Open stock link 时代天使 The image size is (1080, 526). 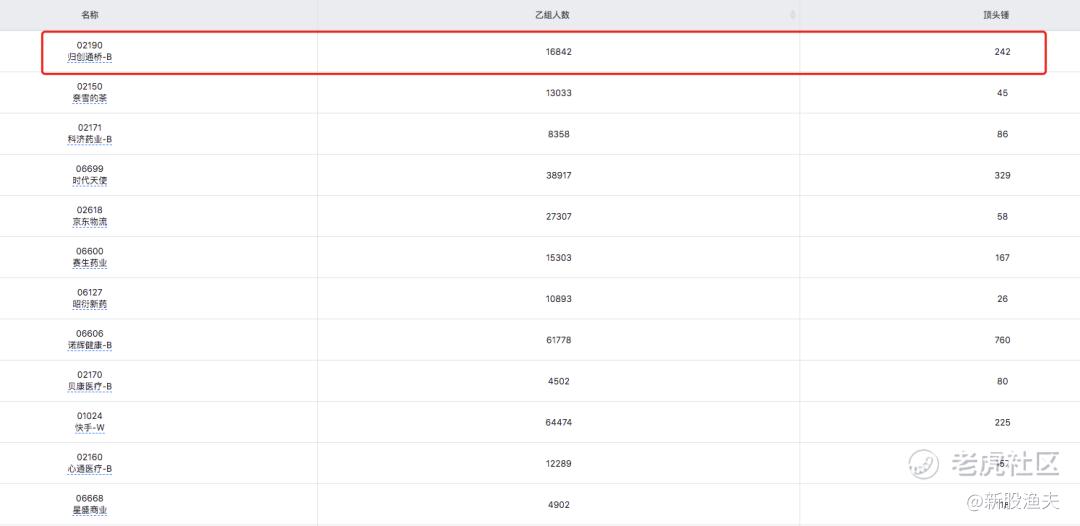click(89, 181)
